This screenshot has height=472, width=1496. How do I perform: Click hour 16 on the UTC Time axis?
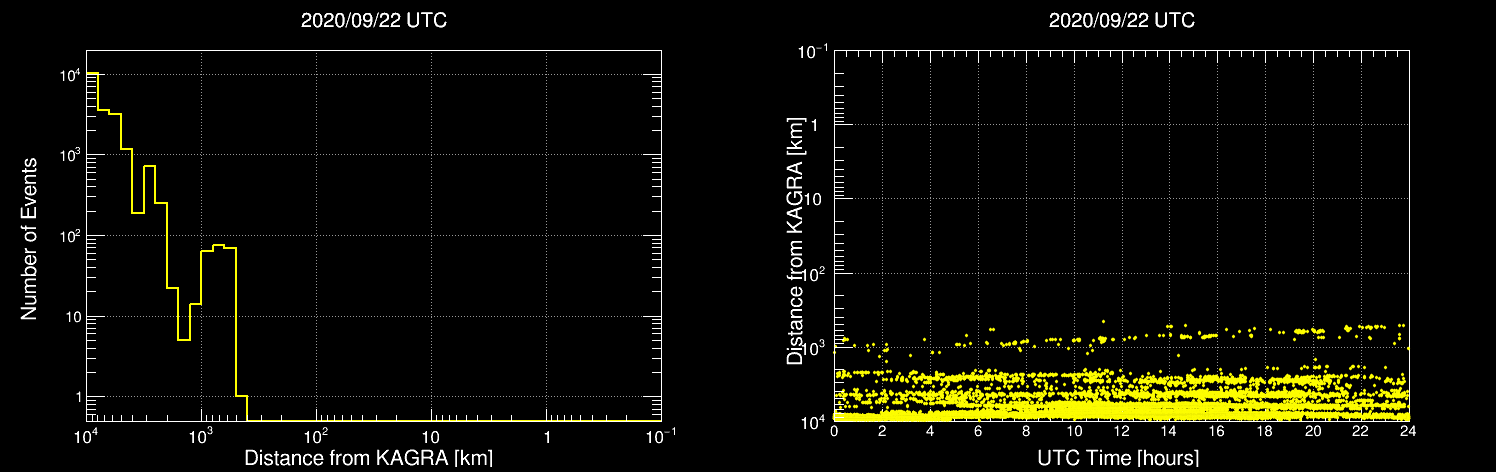click(x=1217, y=431)
